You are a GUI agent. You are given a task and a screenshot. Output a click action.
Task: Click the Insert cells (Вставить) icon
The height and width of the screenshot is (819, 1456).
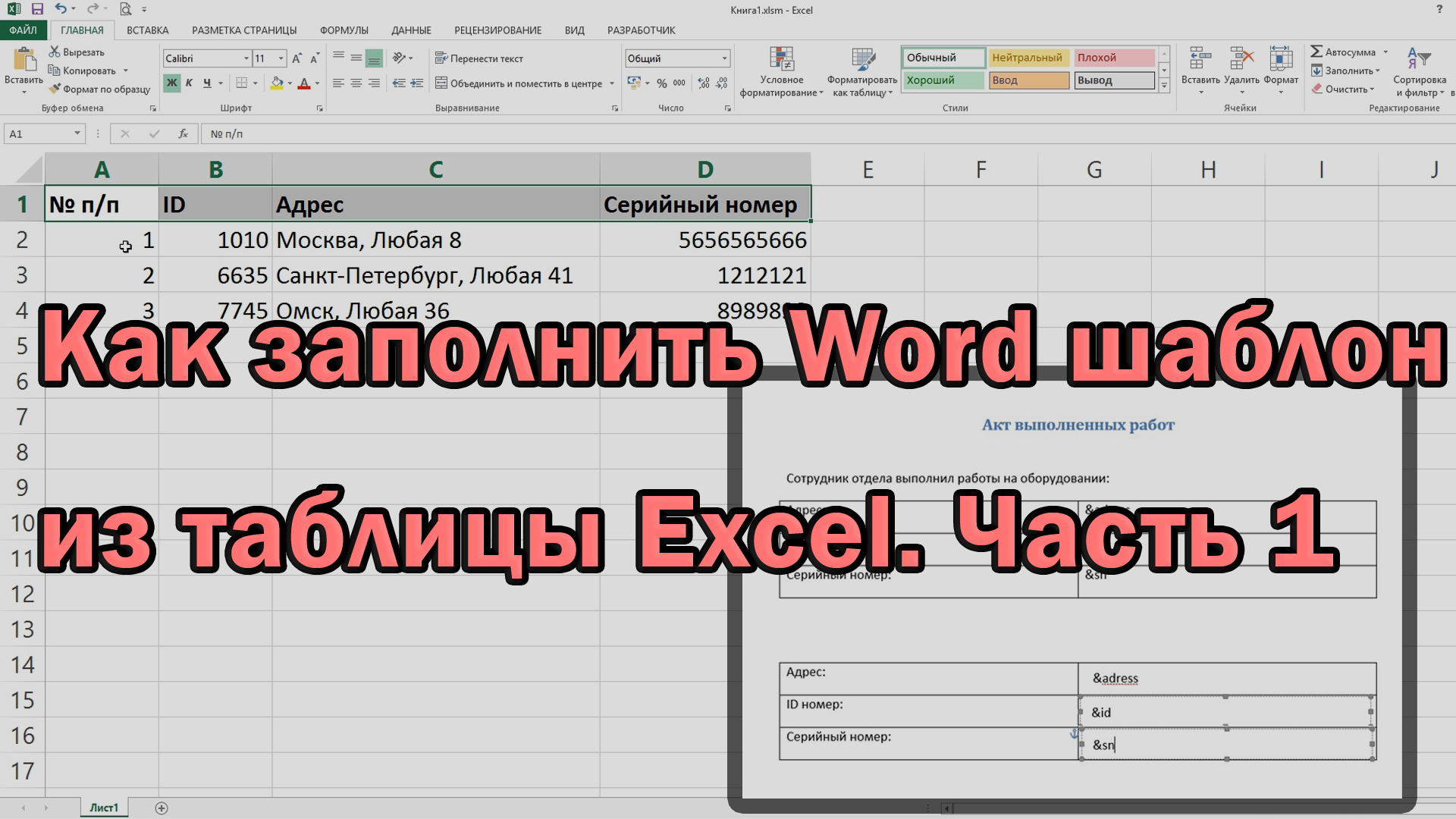[1200, 59]
